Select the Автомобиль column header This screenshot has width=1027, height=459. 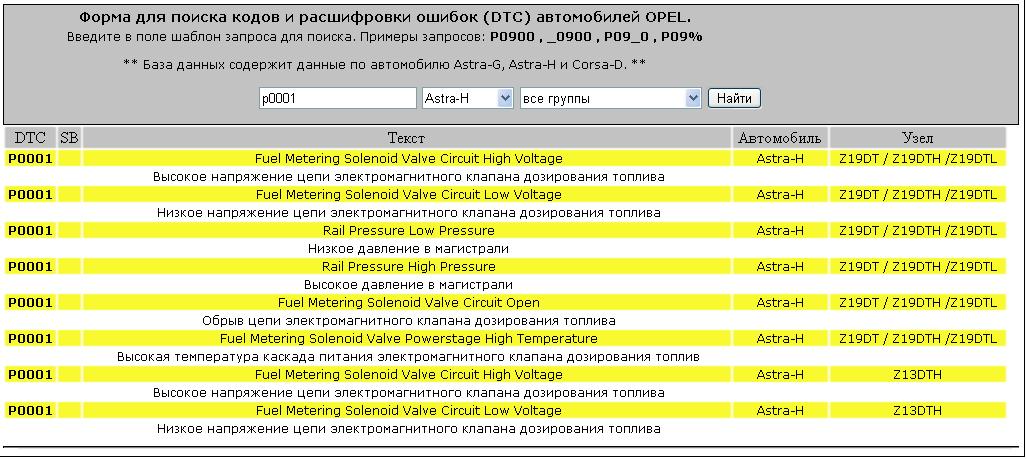780,137
